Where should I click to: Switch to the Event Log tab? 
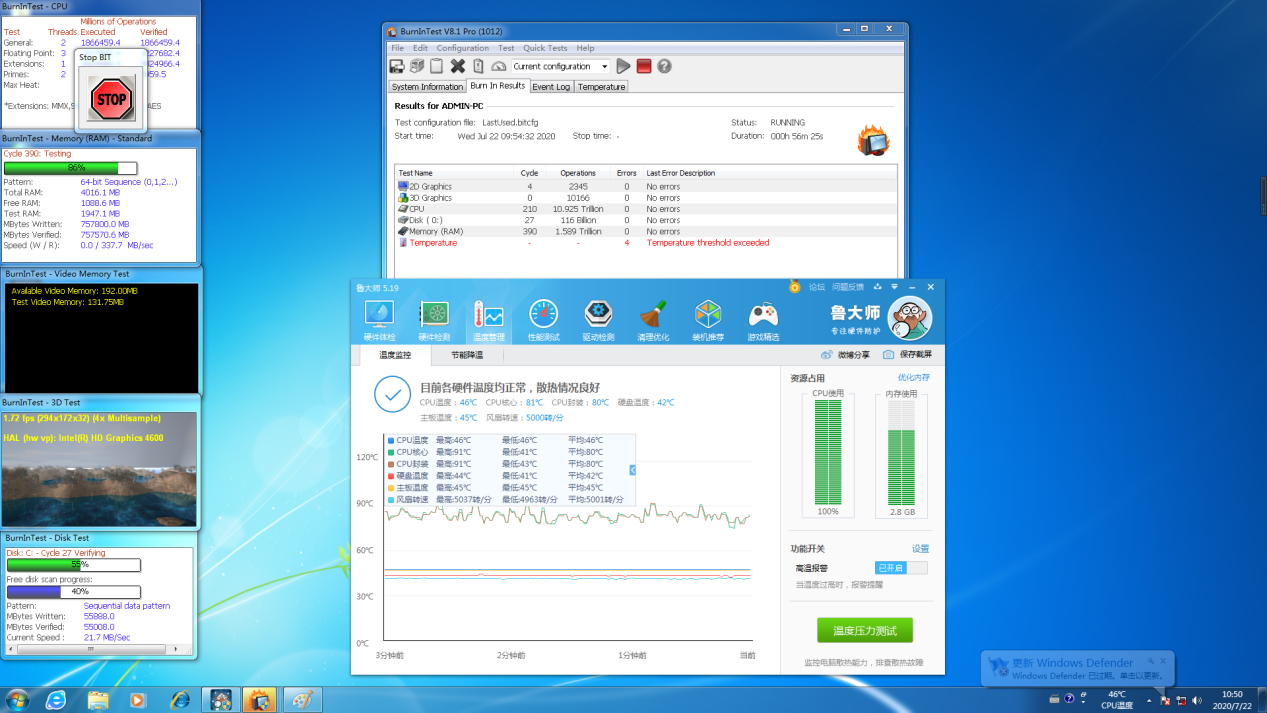pos(550,87)
